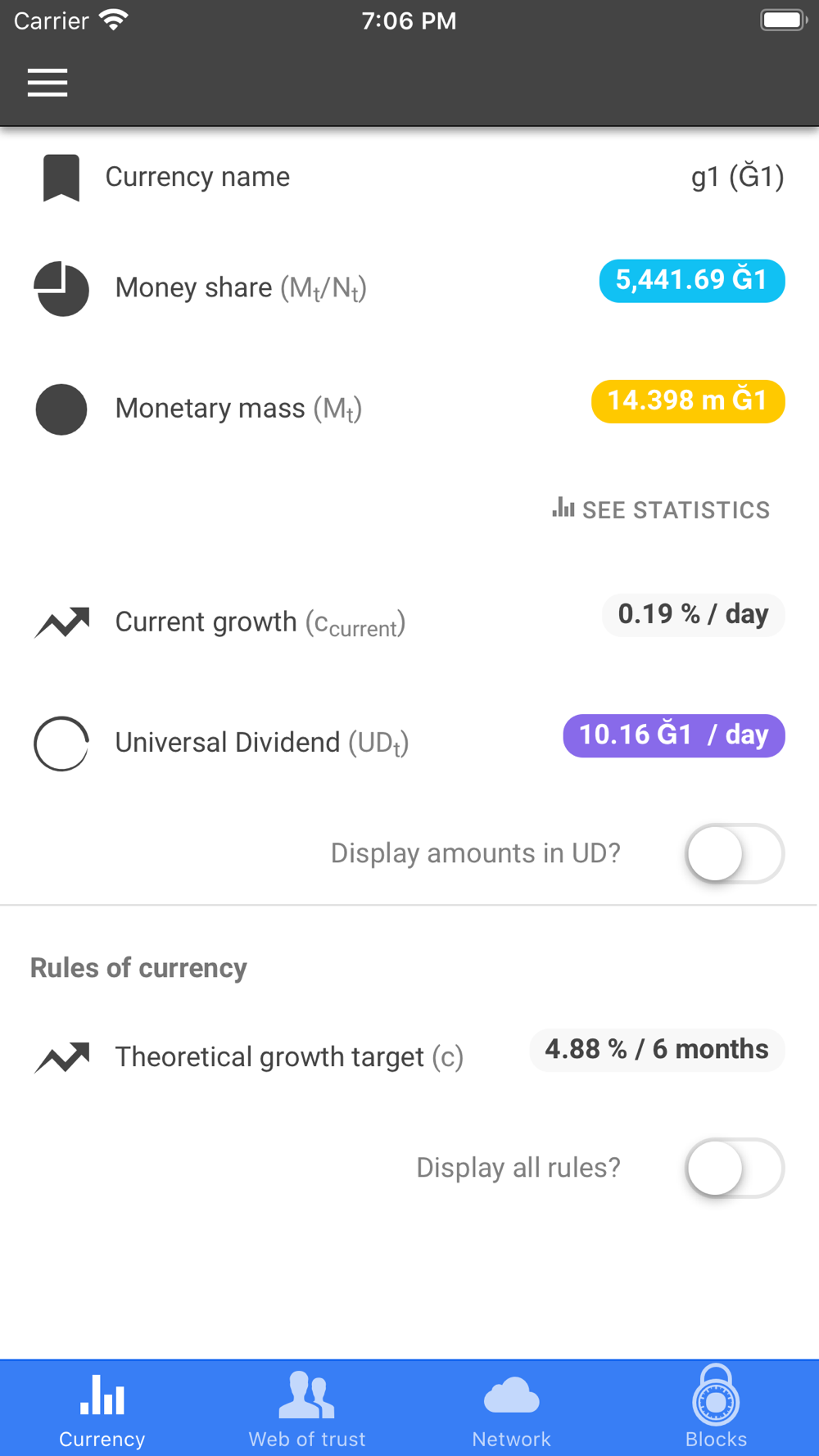Tap the 0.19 % / day growth badge
The image size is (819, 1456).
pyautogui.click(x=693, y=615)
